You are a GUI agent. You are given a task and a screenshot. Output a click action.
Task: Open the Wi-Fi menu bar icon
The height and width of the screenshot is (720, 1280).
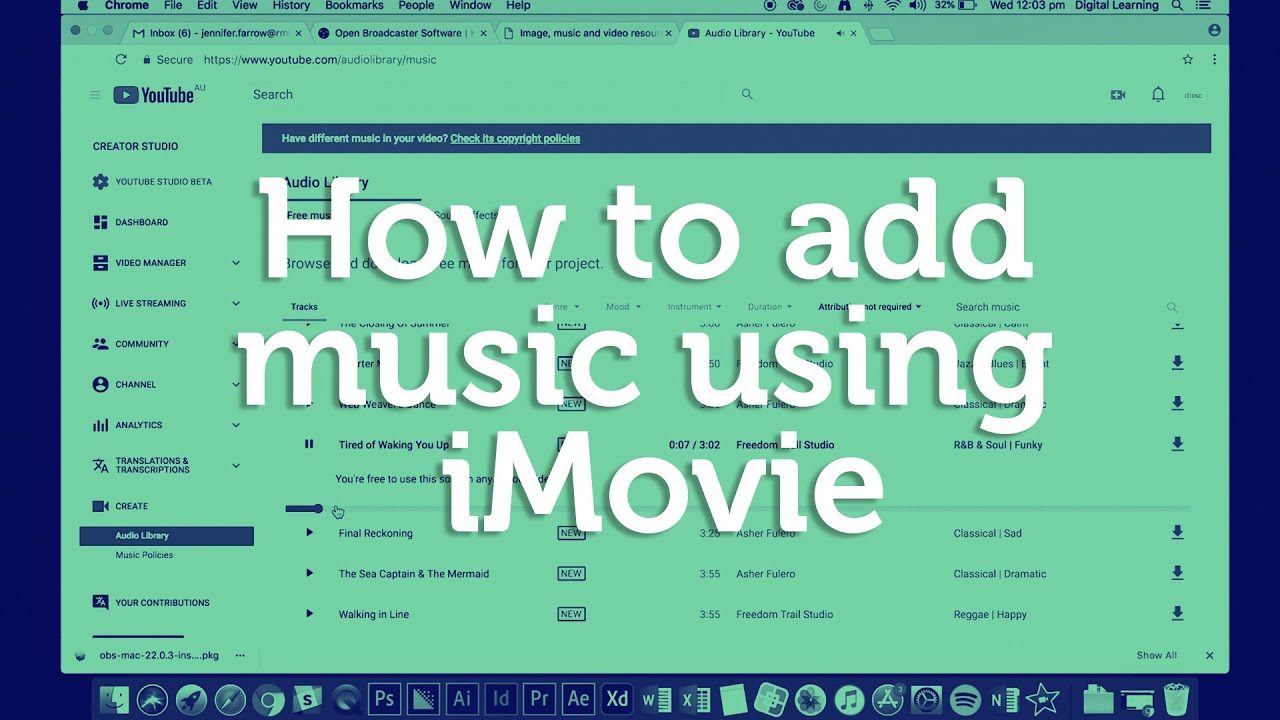(x=891, y=6)
